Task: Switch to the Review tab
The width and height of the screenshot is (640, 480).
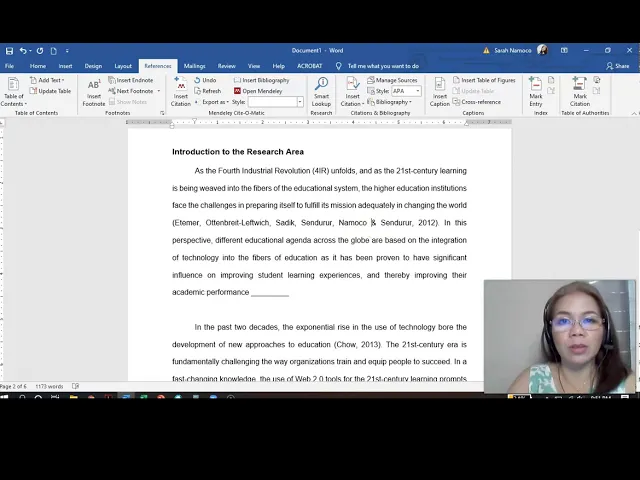Action: [x=227, y=66]
